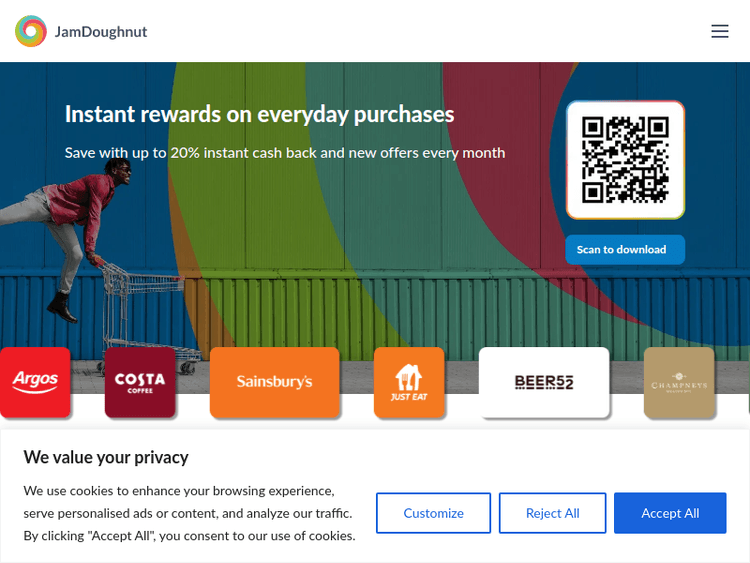Click Customize in the cookie banner
The width and height of the screenshot is (750, 563).
click(x=433, y=513)
